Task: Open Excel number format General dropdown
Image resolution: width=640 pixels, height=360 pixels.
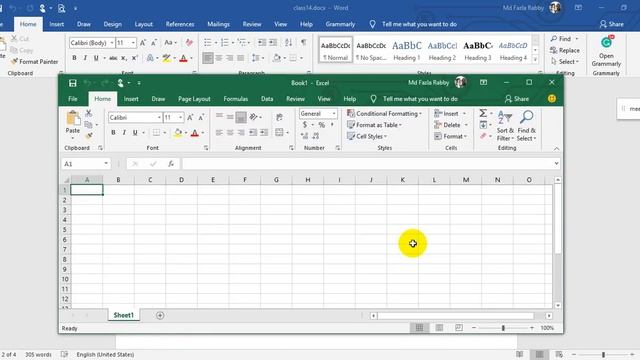Action: point(334,113)
